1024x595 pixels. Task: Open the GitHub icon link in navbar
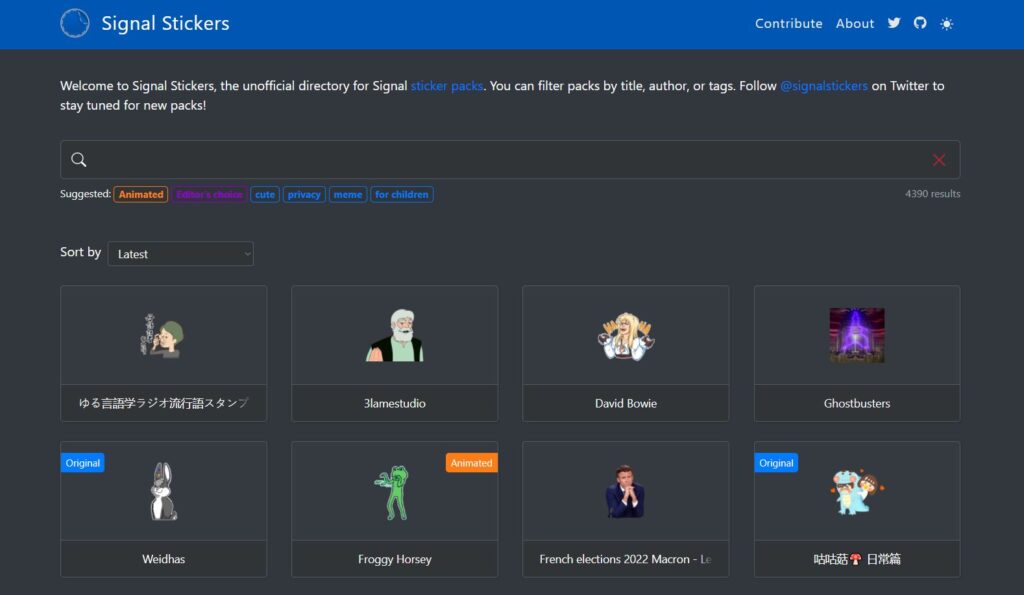click(x=920, y=23)
